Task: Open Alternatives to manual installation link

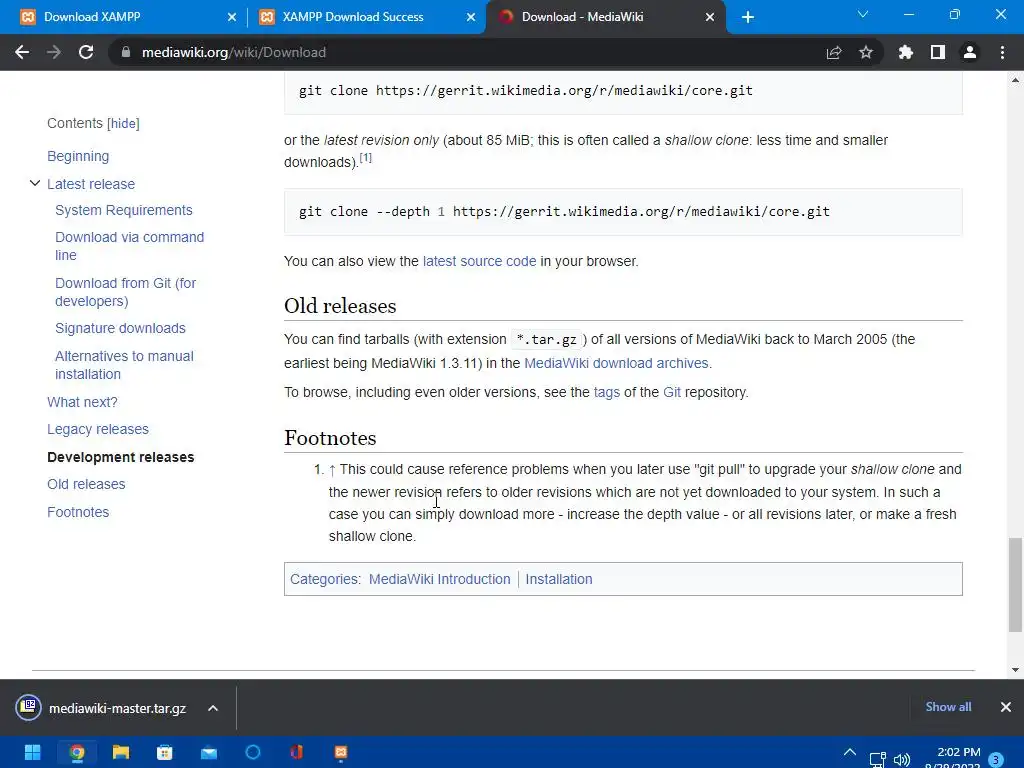Action: tap(124, 365)
